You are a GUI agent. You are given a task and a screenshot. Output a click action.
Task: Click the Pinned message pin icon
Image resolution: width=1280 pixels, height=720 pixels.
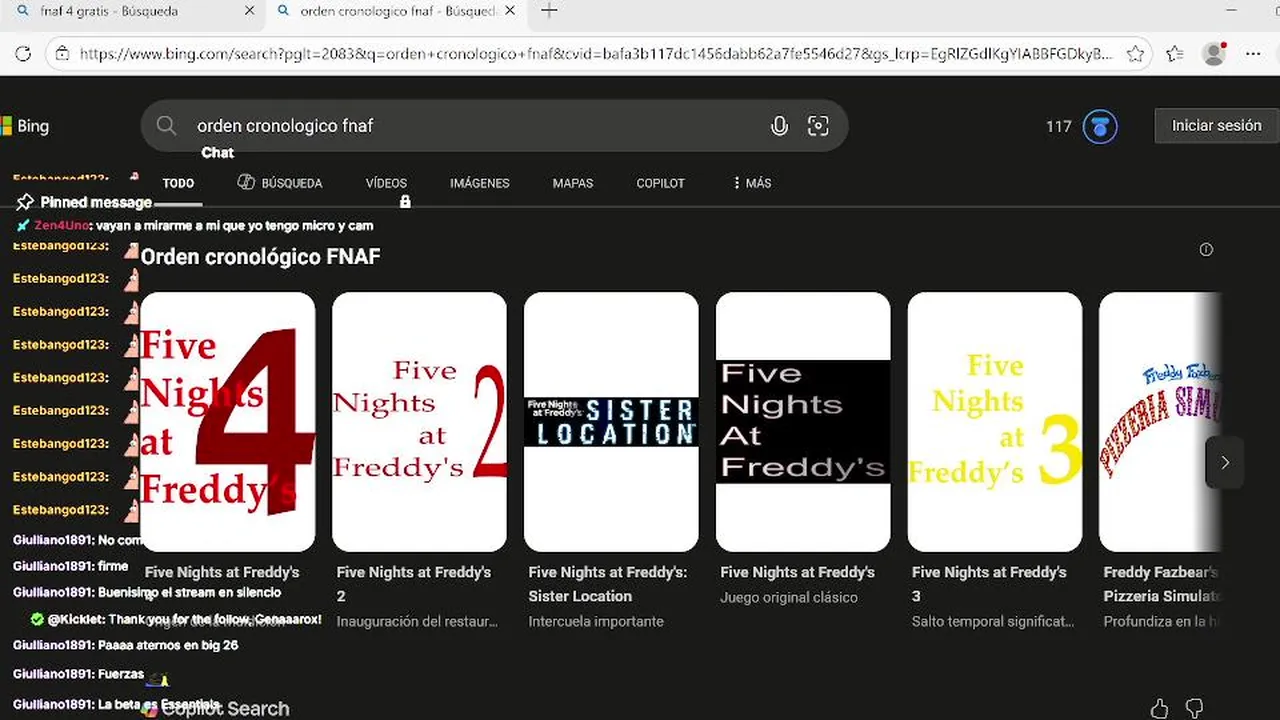[25, 202]
